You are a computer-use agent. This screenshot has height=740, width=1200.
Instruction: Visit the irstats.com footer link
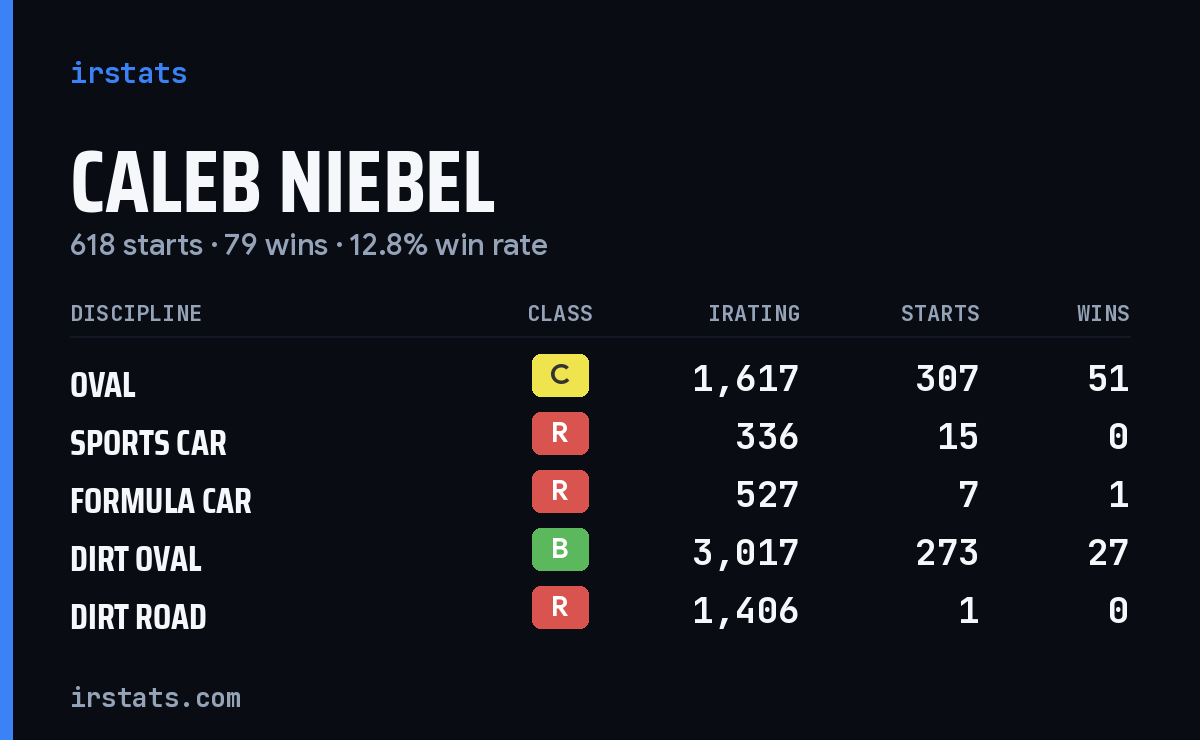(156, 697)
